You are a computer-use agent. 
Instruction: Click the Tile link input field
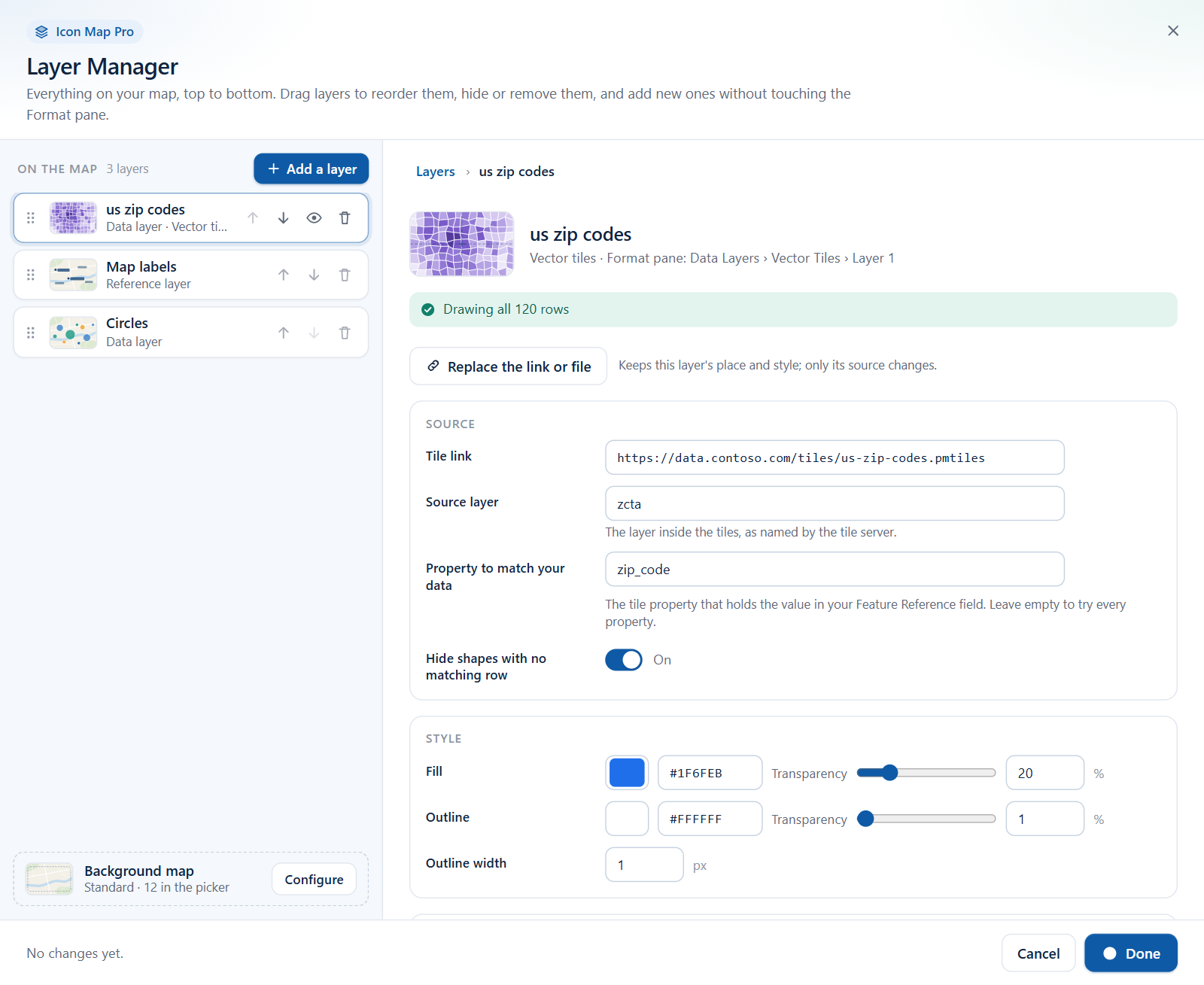pyautogui.click(x=835, y=458)
